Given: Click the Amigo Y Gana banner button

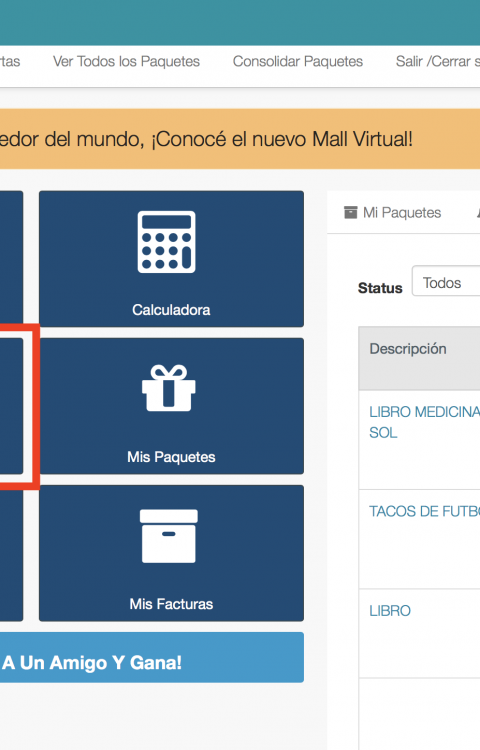Looking at the screenshot, I should 152,657.
